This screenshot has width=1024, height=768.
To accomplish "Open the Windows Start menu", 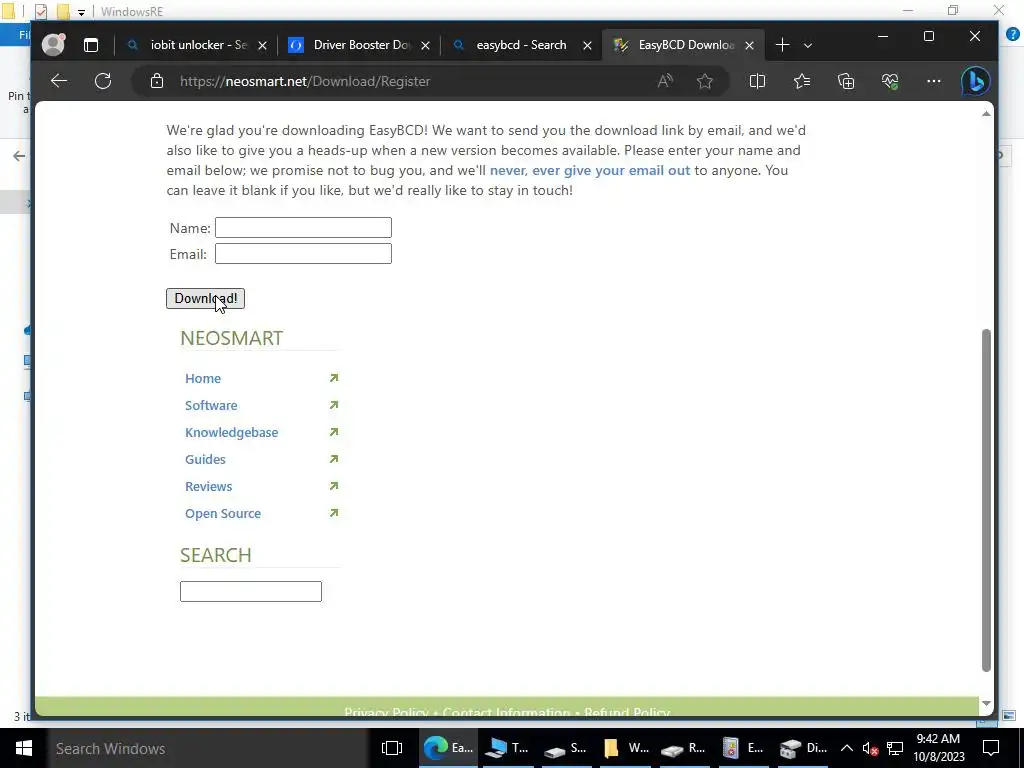I will coord(24,748).
